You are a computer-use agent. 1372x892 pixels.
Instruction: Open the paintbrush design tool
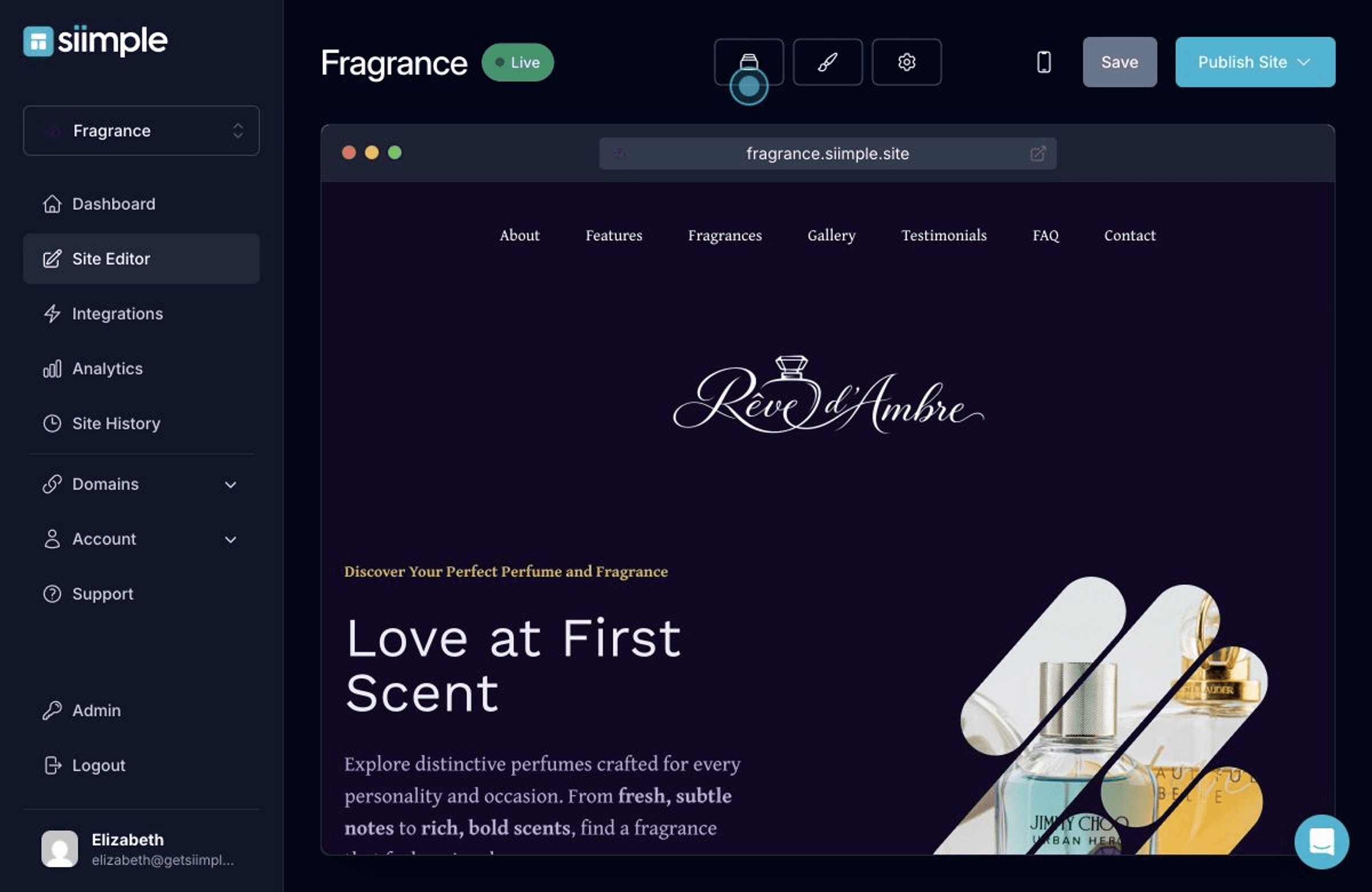pos(827,62)
